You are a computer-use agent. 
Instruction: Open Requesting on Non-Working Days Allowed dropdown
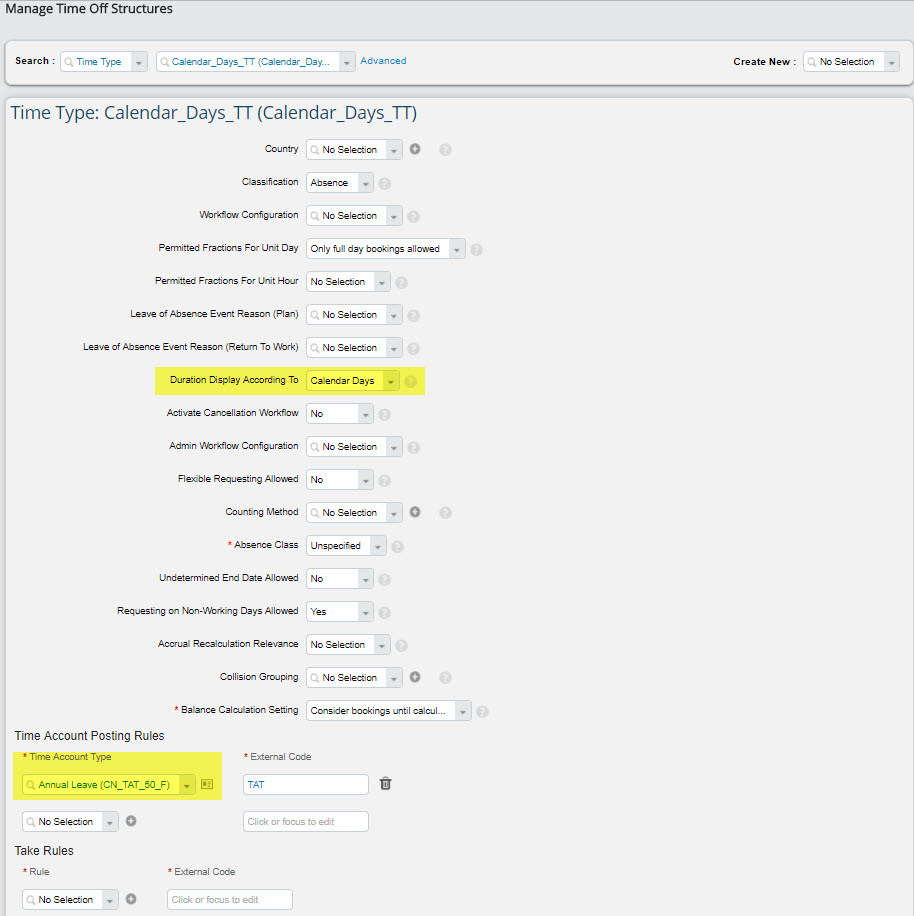click(366, 612)
